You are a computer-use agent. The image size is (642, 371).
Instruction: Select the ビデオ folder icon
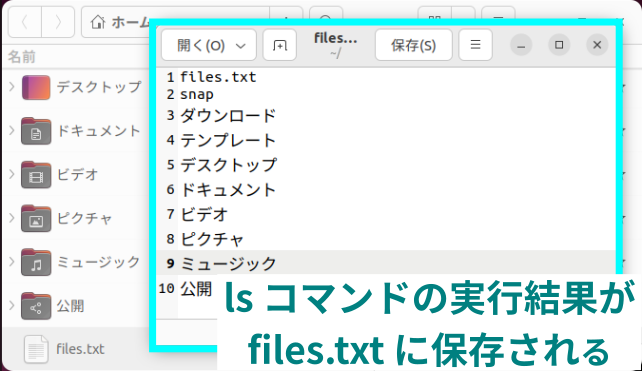pyautogui.click(x=36, y=175)
